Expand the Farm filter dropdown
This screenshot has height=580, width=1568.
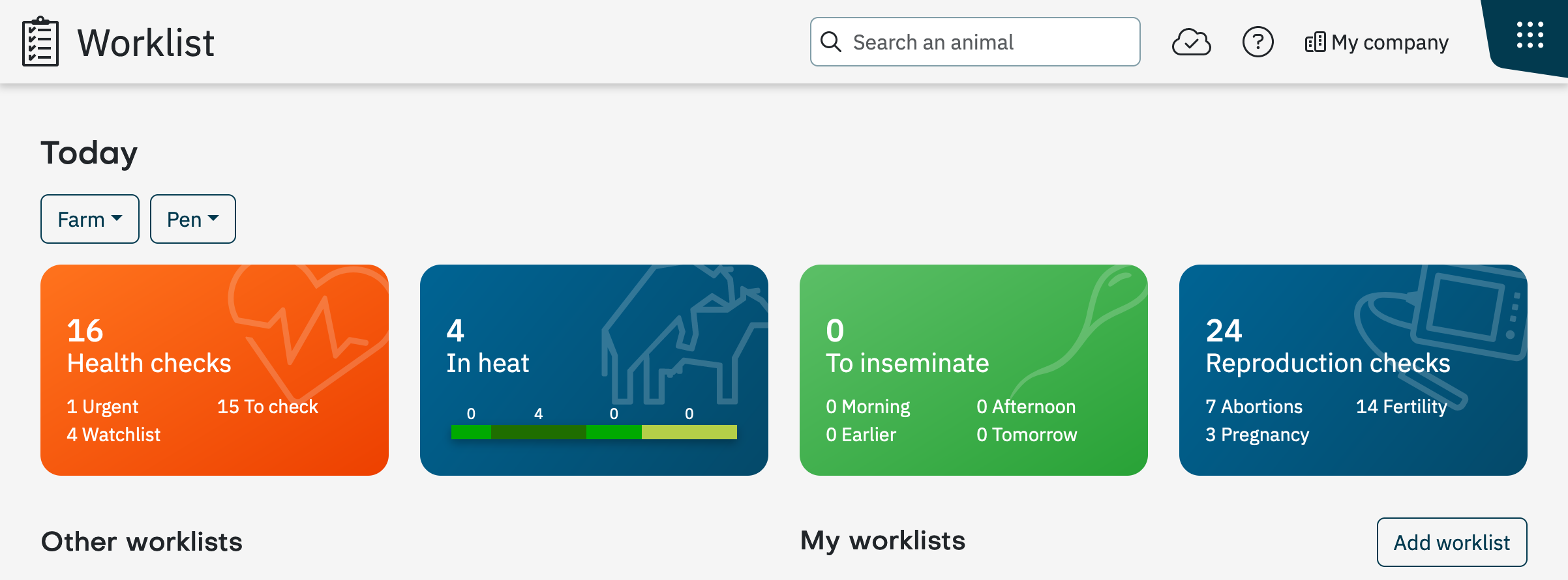point(90,219)
